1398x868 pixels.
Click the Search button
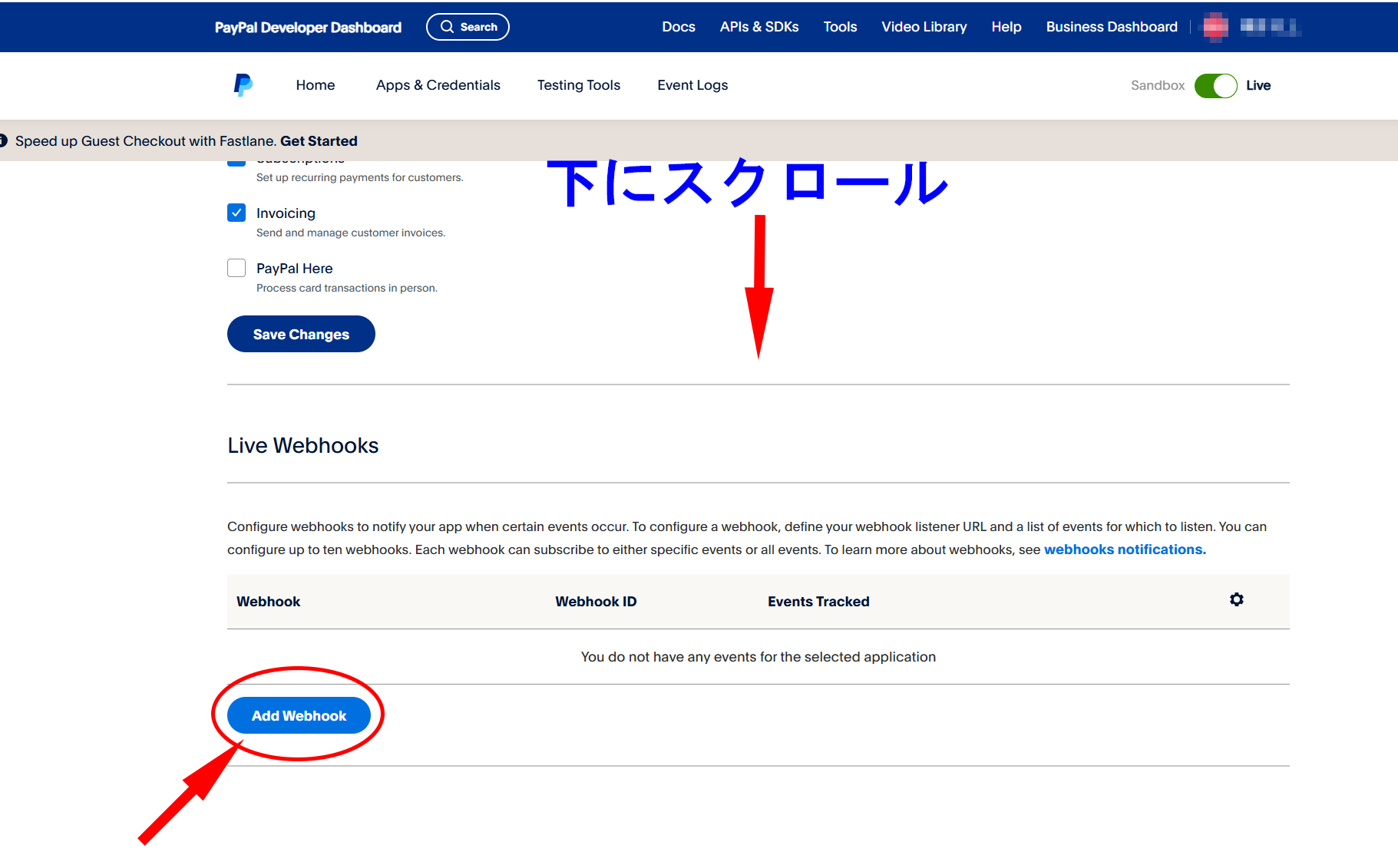pos(468,27)
